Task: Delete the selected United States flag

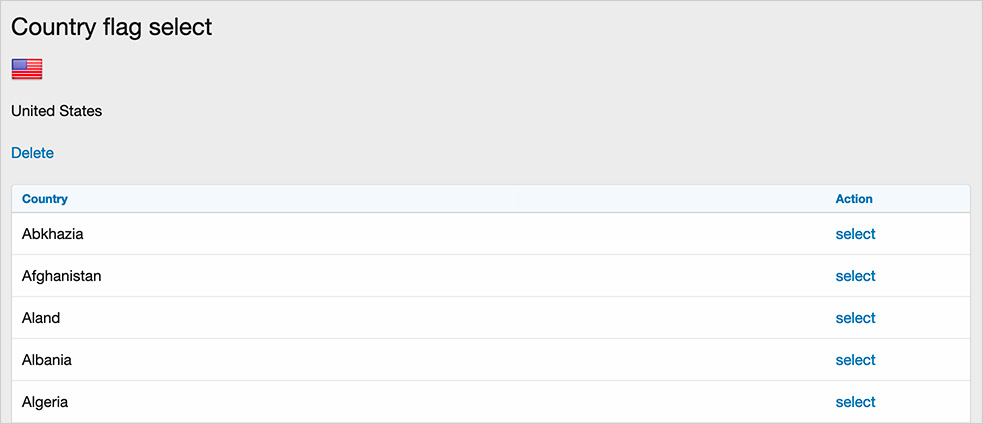Action: point(32,153)
